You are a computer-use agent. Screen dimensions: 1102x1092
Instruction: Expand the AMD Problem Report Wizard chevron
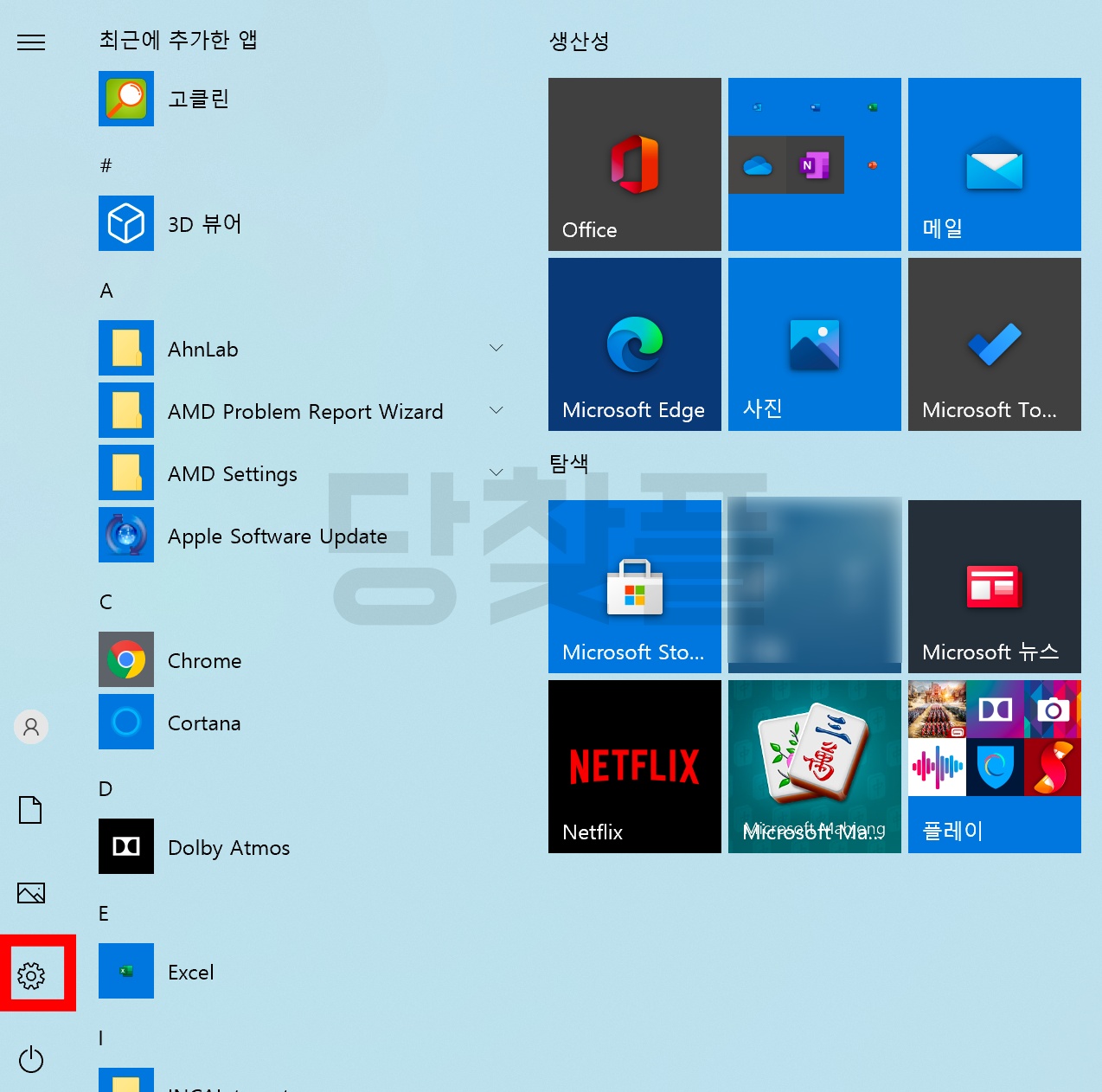(x=497, y=410)
